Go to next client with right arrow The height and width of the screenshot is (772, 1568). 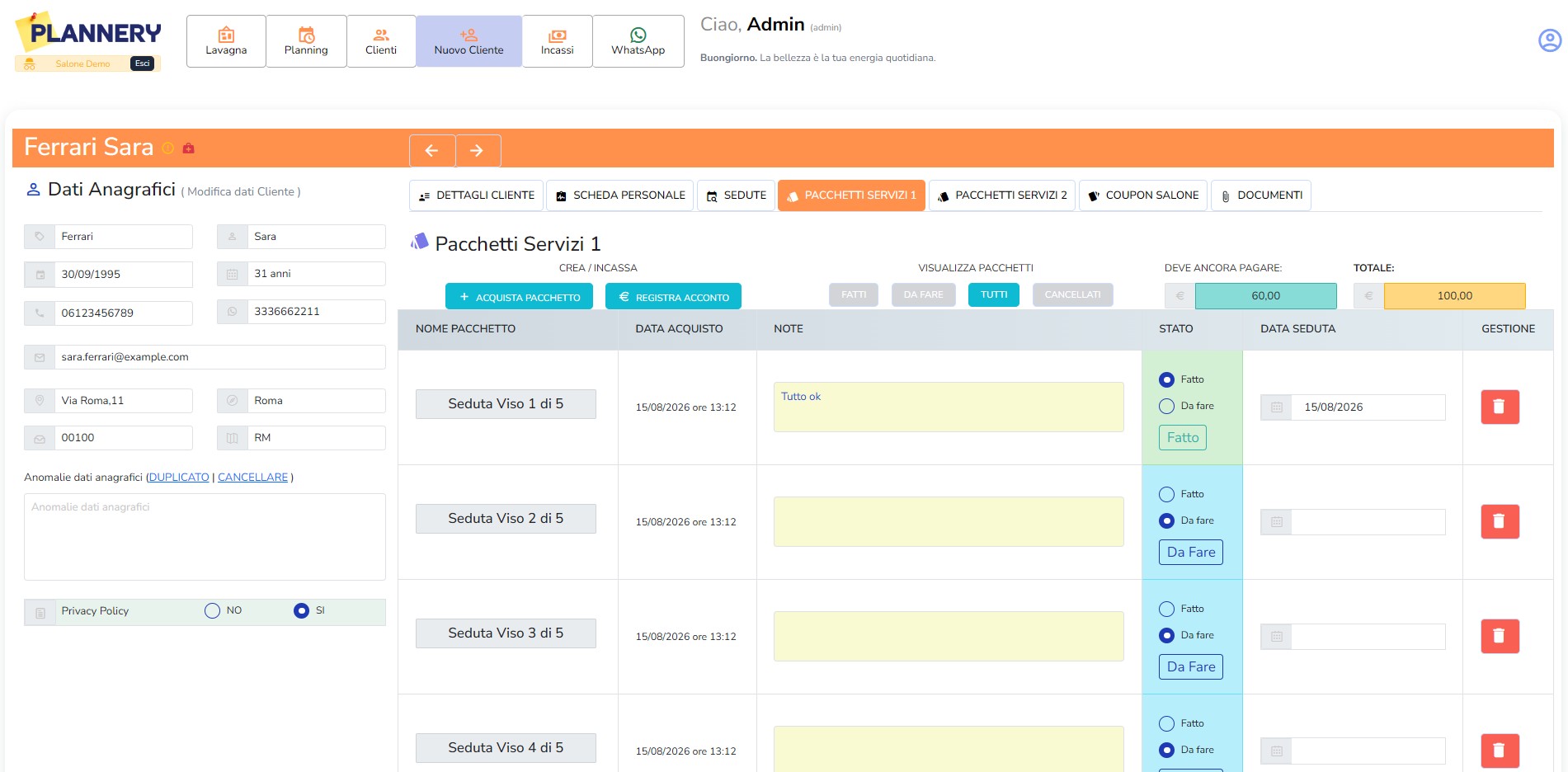point(478,150)
